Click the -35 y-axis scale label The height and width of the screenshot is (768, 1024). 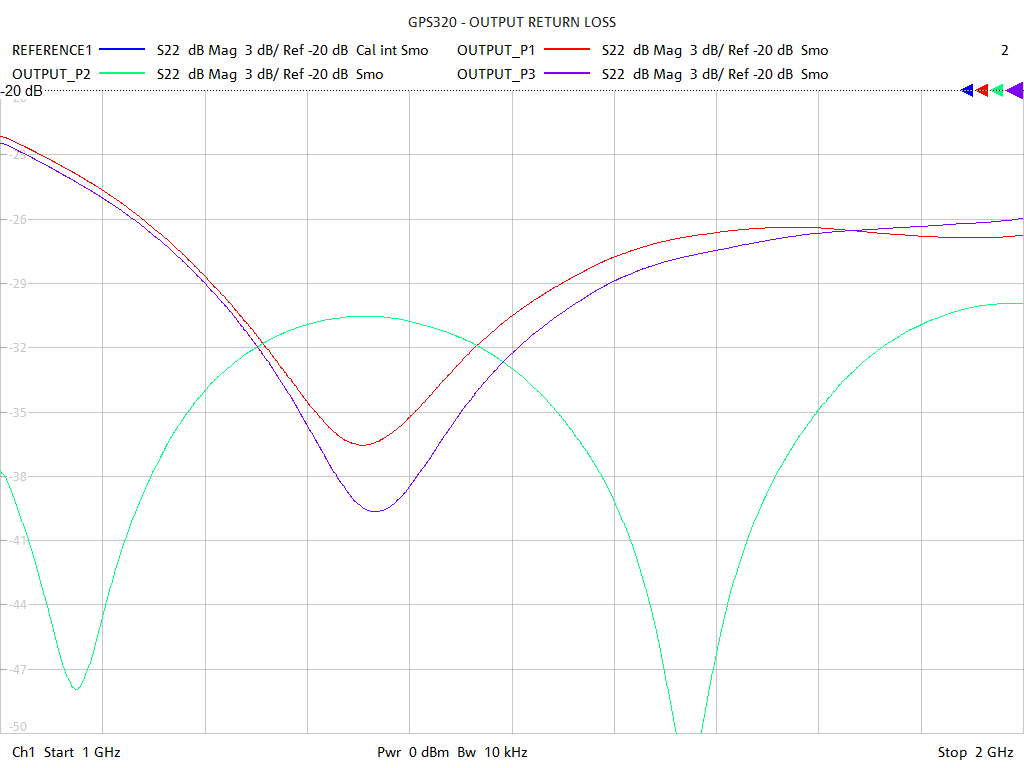[18, 412]
